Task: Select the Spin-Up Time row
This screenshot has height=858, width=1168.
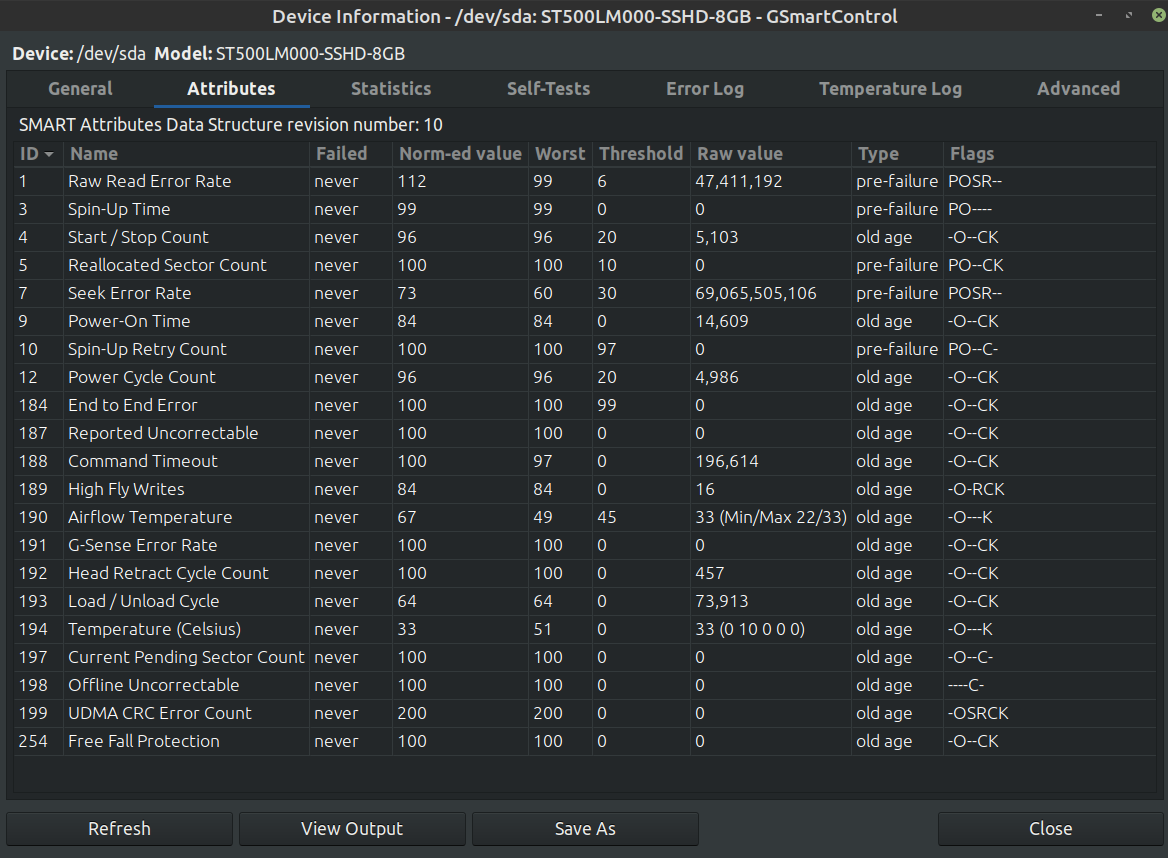Action: tap(585, 209)
